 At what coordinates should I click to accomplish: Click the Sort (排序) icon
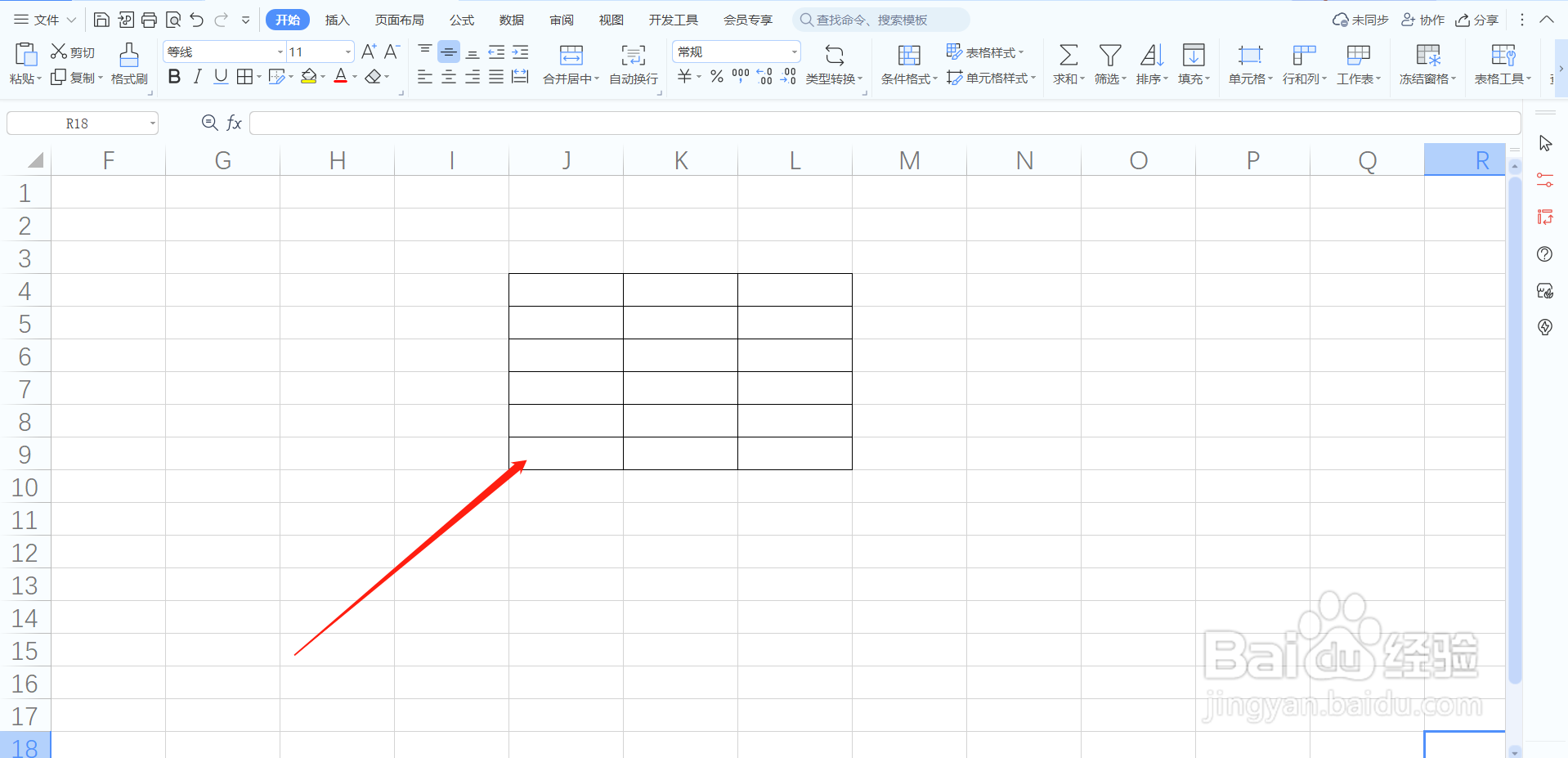[x=1152, y=55]
